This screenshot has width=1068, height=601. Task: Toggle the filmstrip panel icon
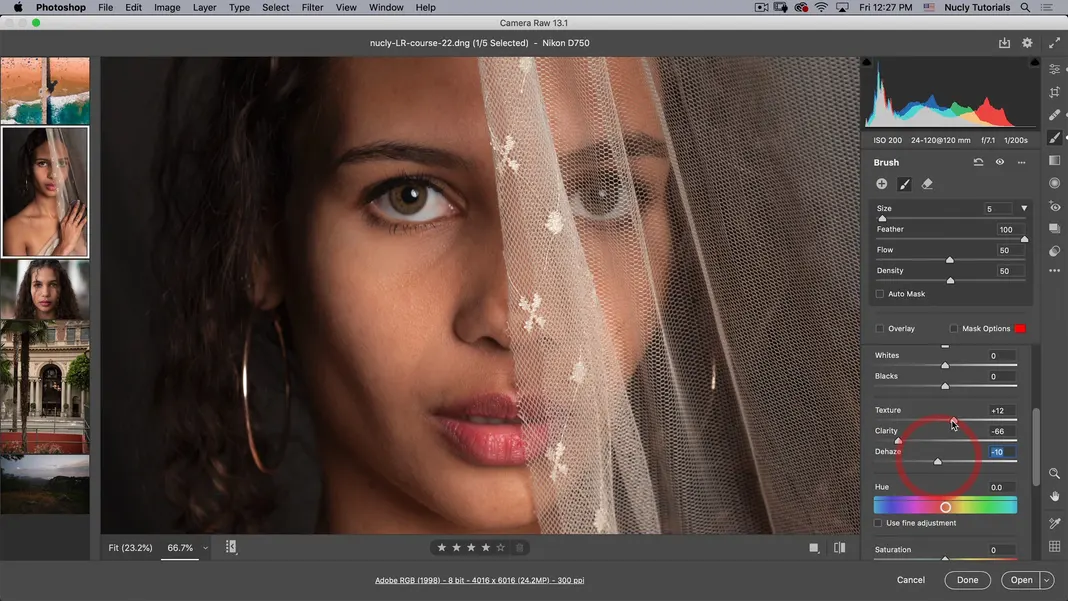click(231, 546)
